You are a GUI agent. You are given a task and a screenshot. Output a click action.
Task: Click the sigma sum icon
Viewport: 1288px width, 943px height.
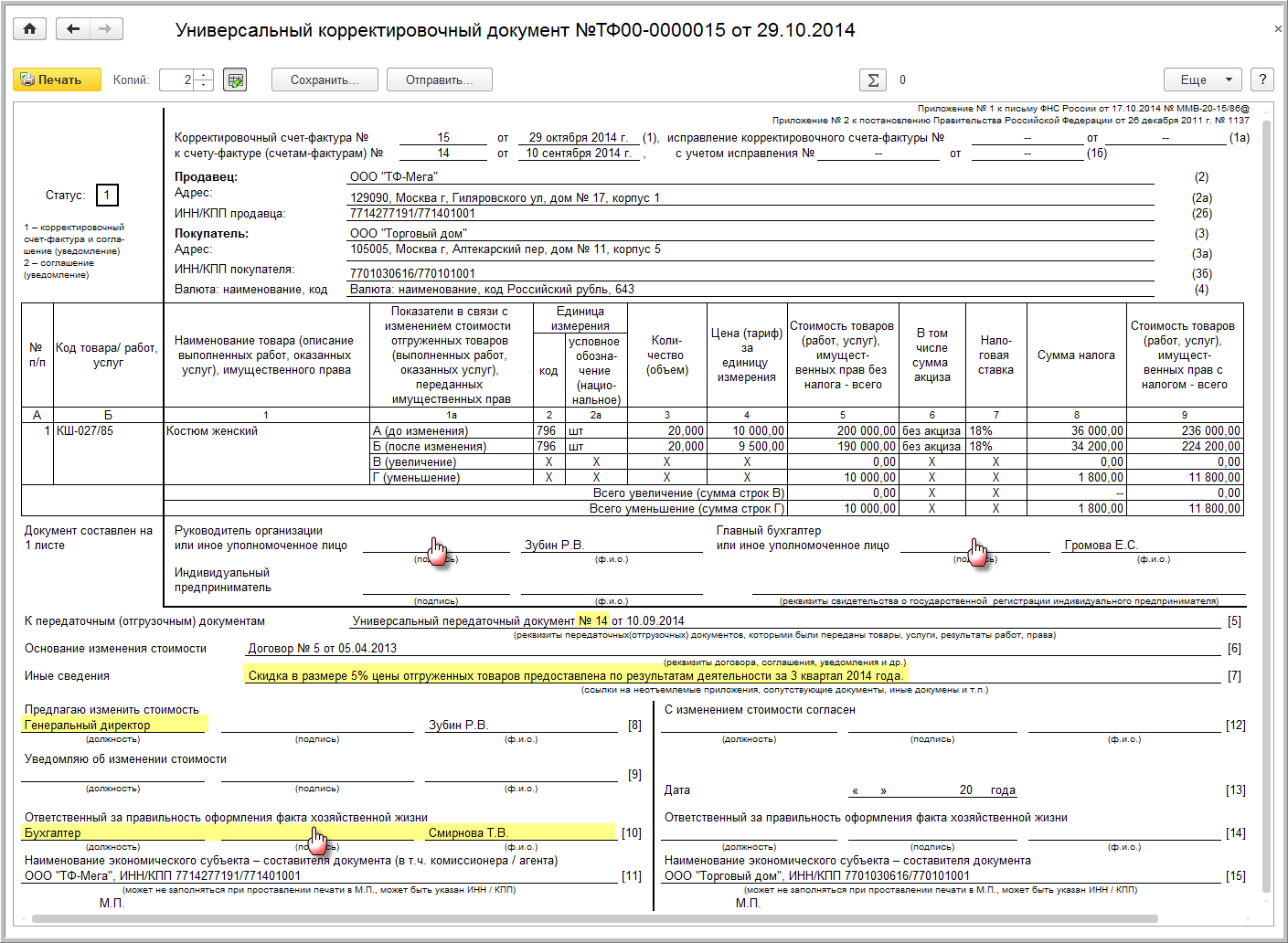pos(873,79)
